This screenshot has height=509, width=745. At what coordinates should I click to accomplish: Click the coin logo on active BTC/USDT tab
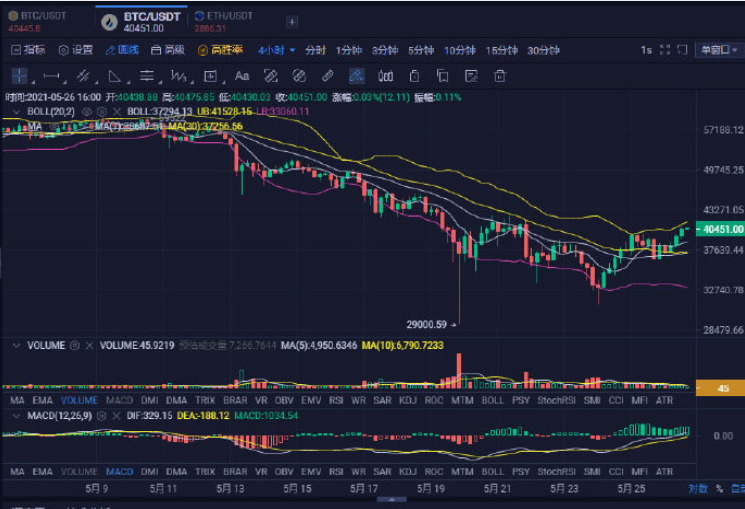pyautogui.click(x=109, y=22)
